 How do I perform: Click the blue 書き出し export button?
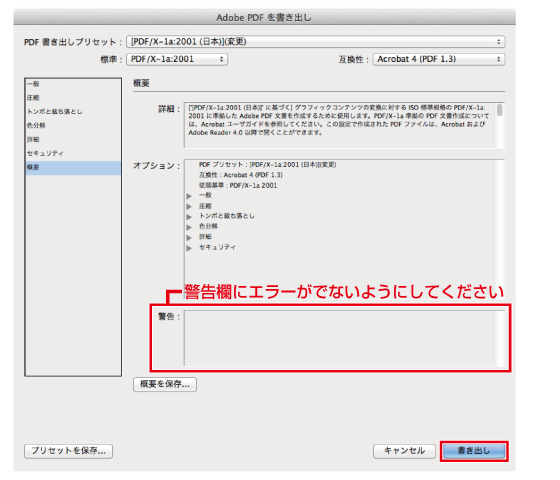(474, 451)
